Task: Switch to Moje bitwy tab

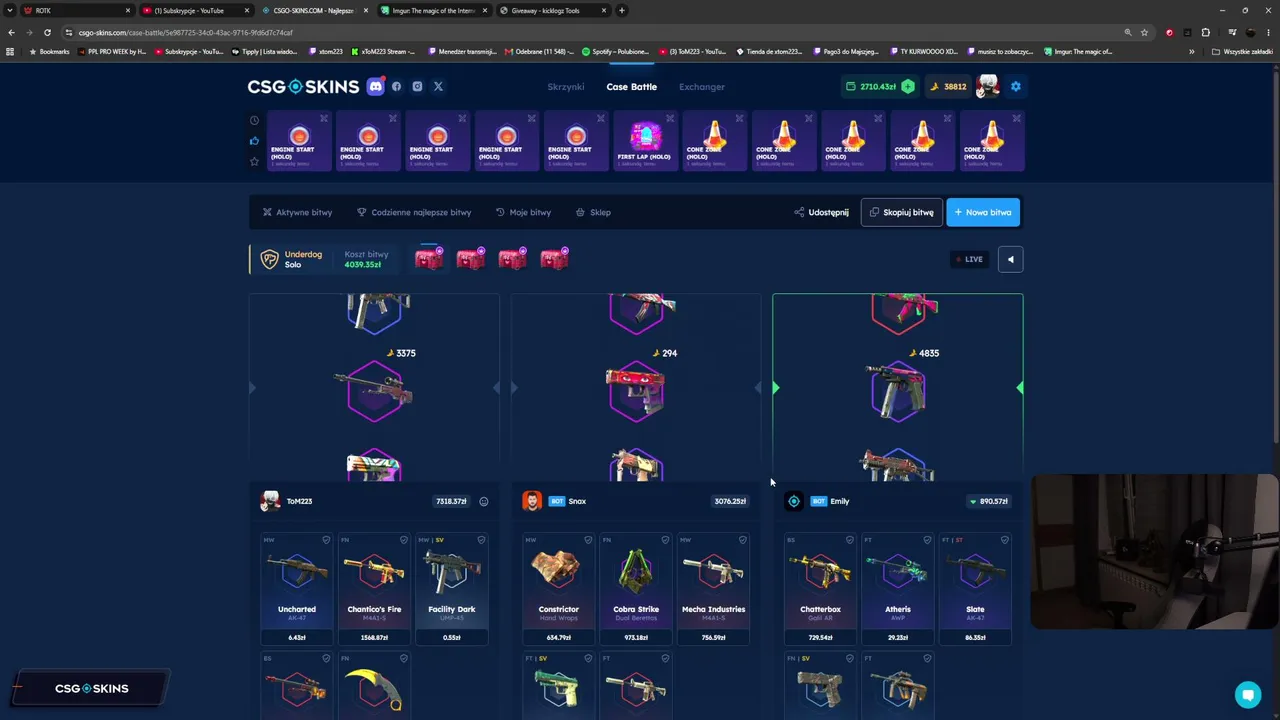Action: tap(523, 212)
